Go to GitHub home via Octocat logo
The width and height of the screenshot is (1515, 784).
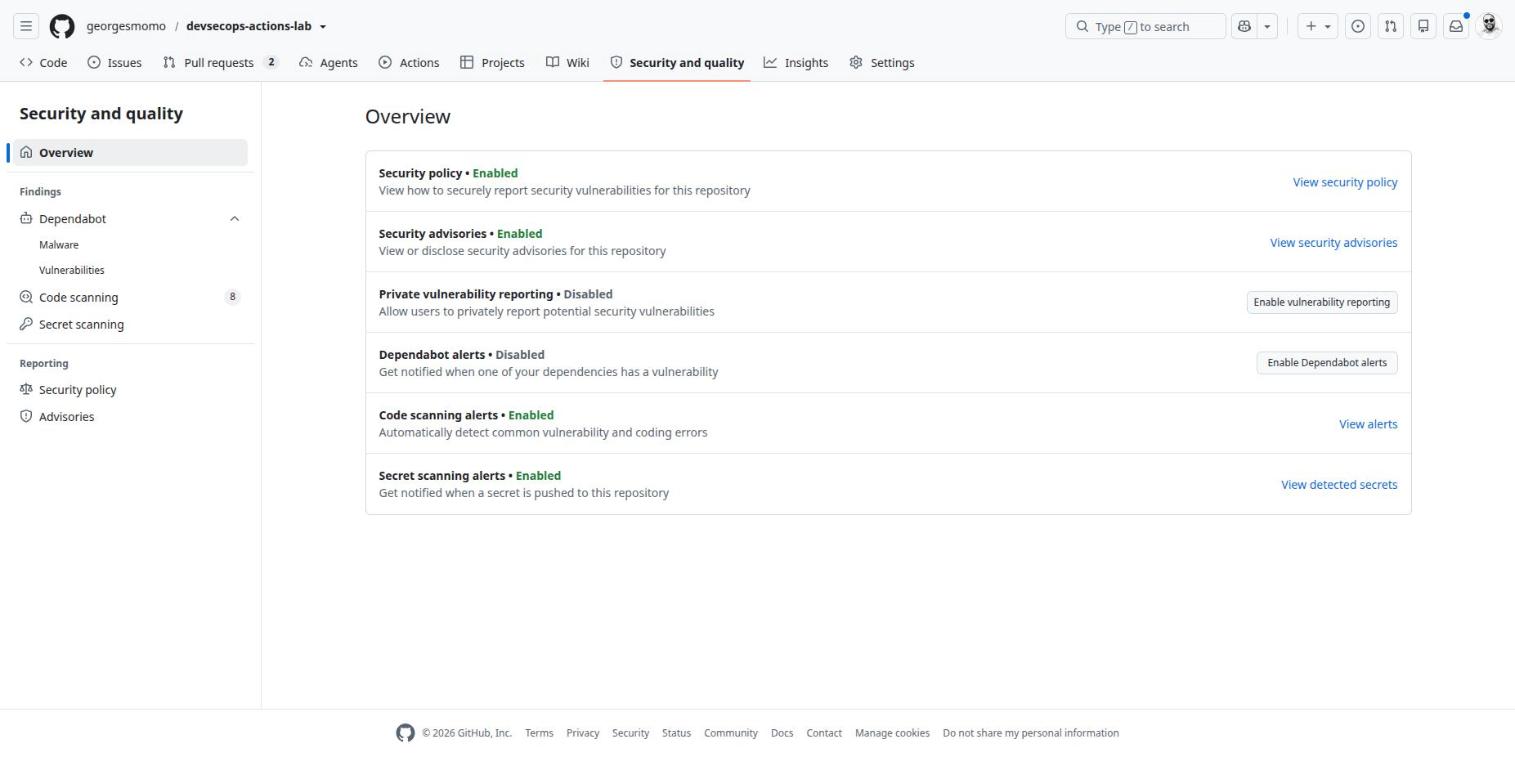tap(62, 26)
